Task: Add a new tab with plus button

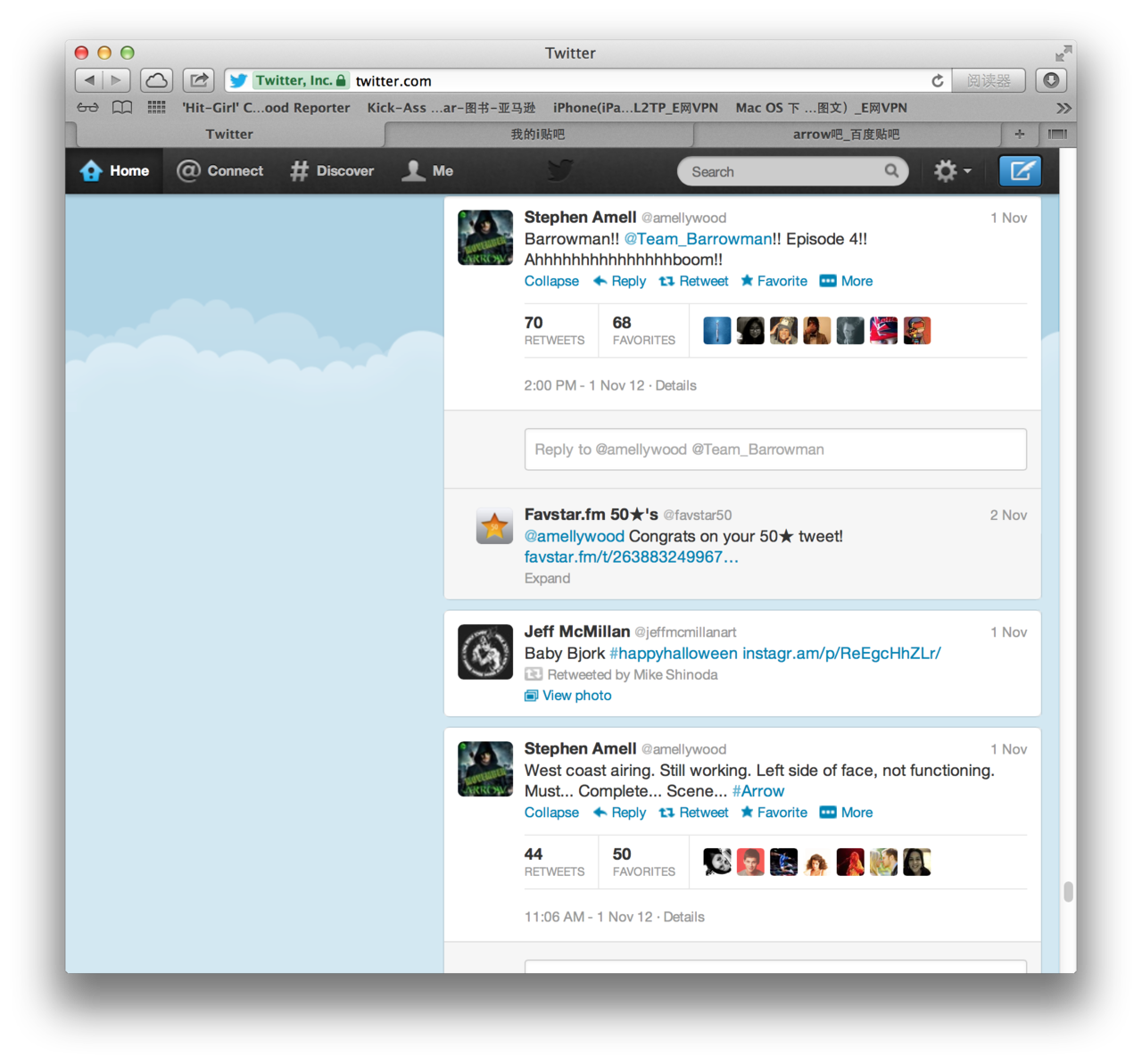Action: click(x=1020, y=134)
